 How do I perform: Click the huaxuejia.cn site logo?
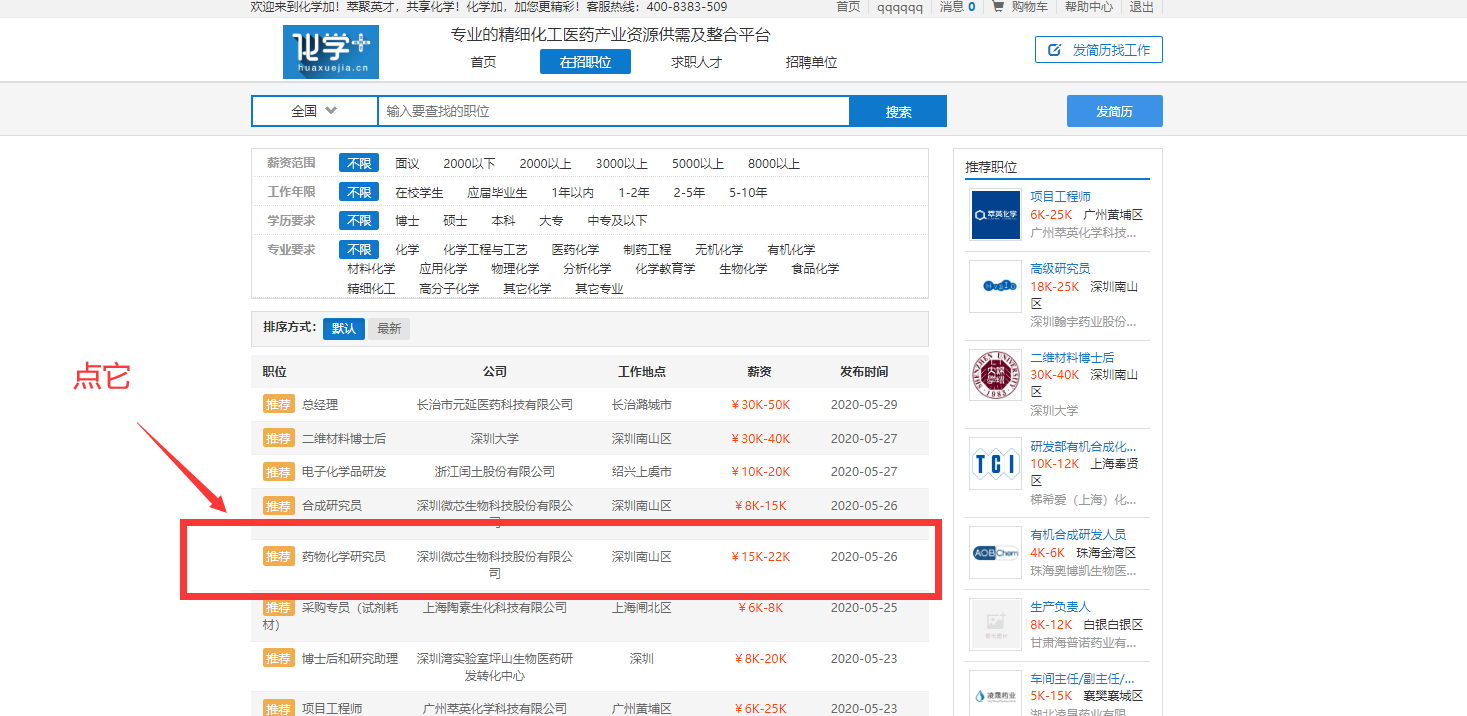point(330,52)
